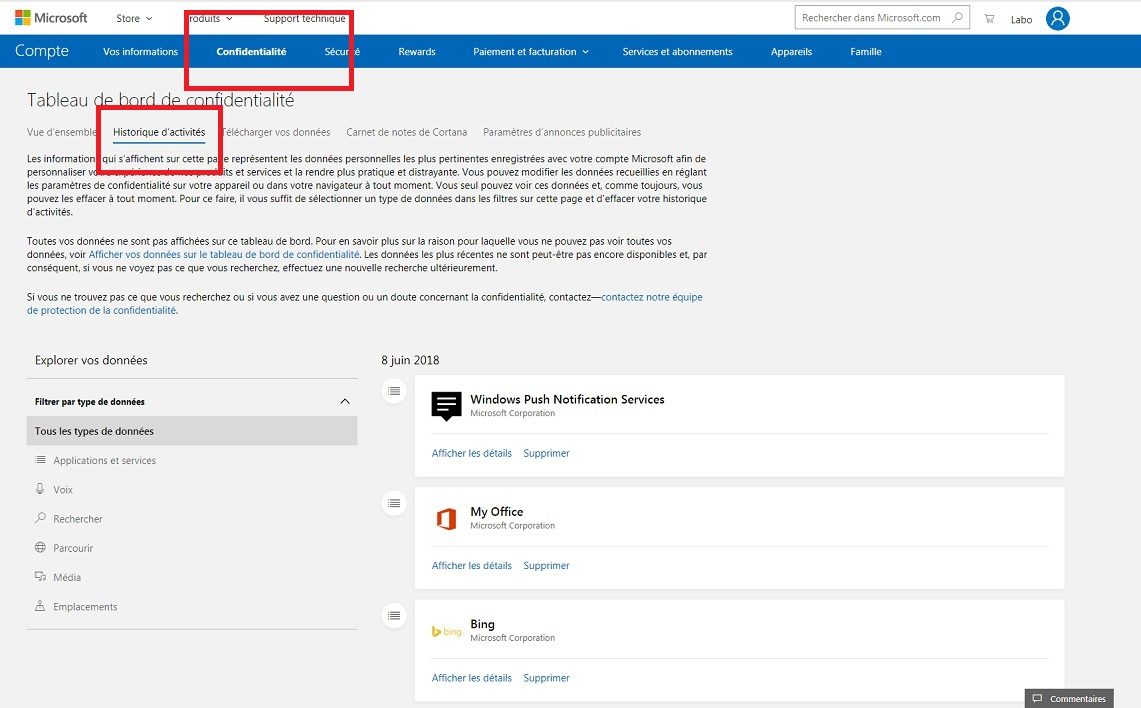Image resolution: width=1141 pixels, height=708 pixels.
Task: Select Historique d'activités sub-tab
Action: 159,132
